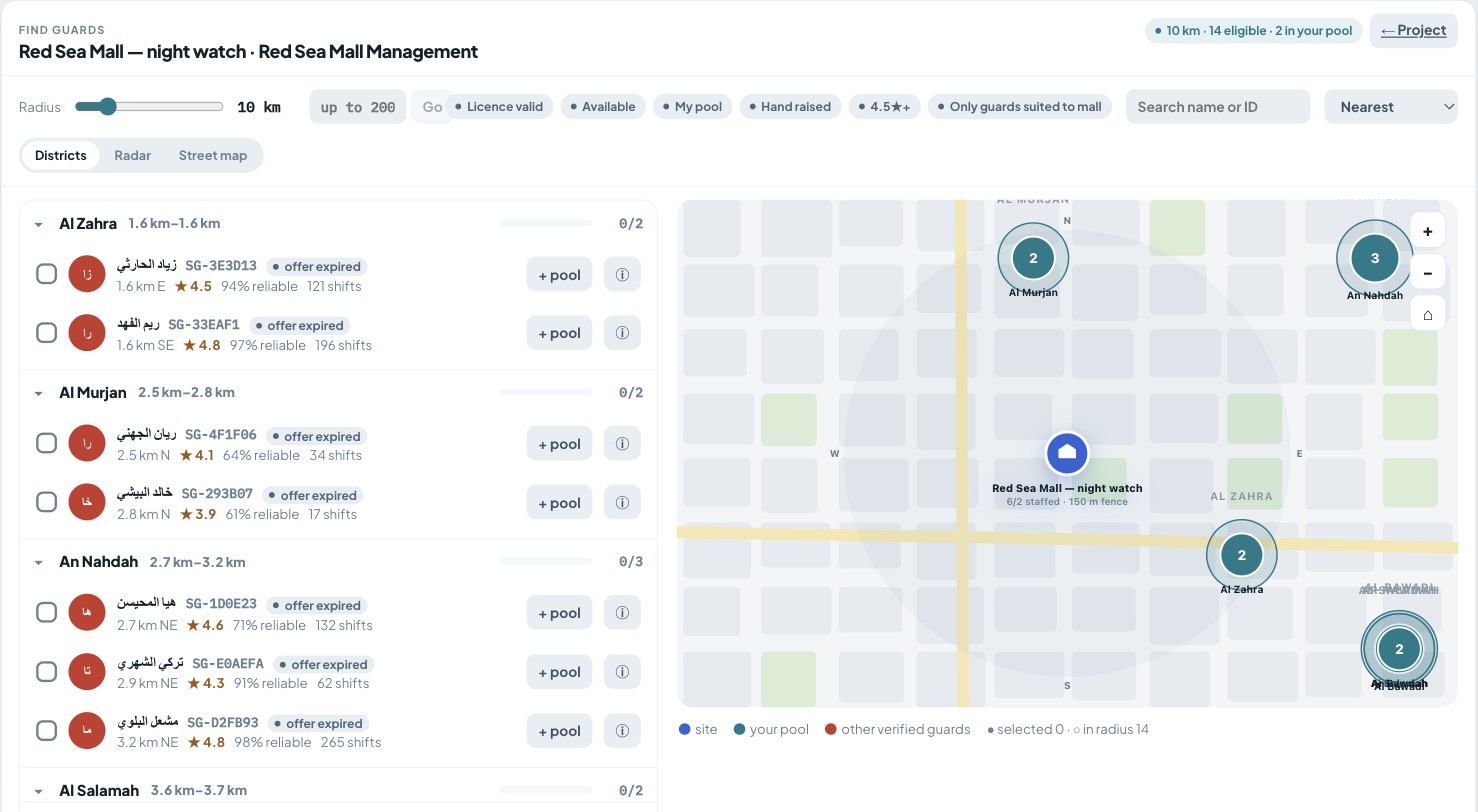
Task: Focus the Search name or ID field
Action: [x=1218, y=107]
